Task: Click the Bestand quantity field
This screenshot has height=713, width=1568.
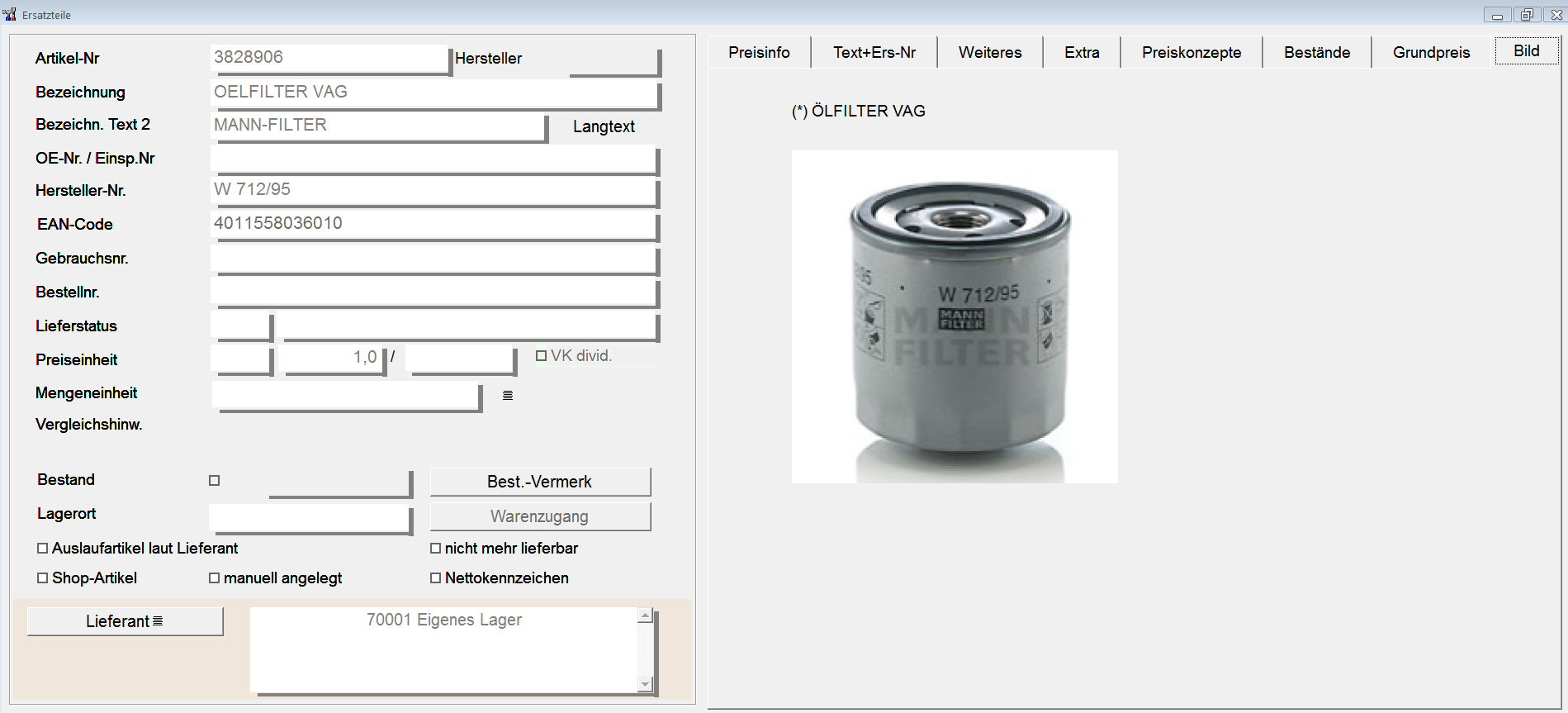Action: pos(340,484)
